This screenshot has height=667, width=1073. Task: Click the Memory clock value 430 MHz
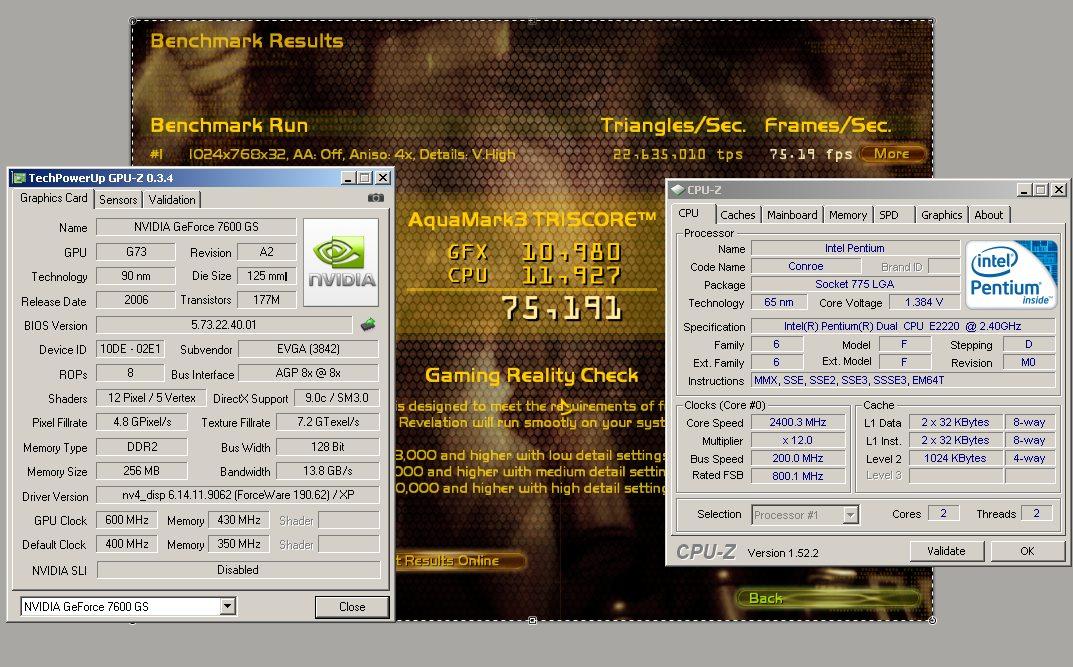click(x=239, y=520)
